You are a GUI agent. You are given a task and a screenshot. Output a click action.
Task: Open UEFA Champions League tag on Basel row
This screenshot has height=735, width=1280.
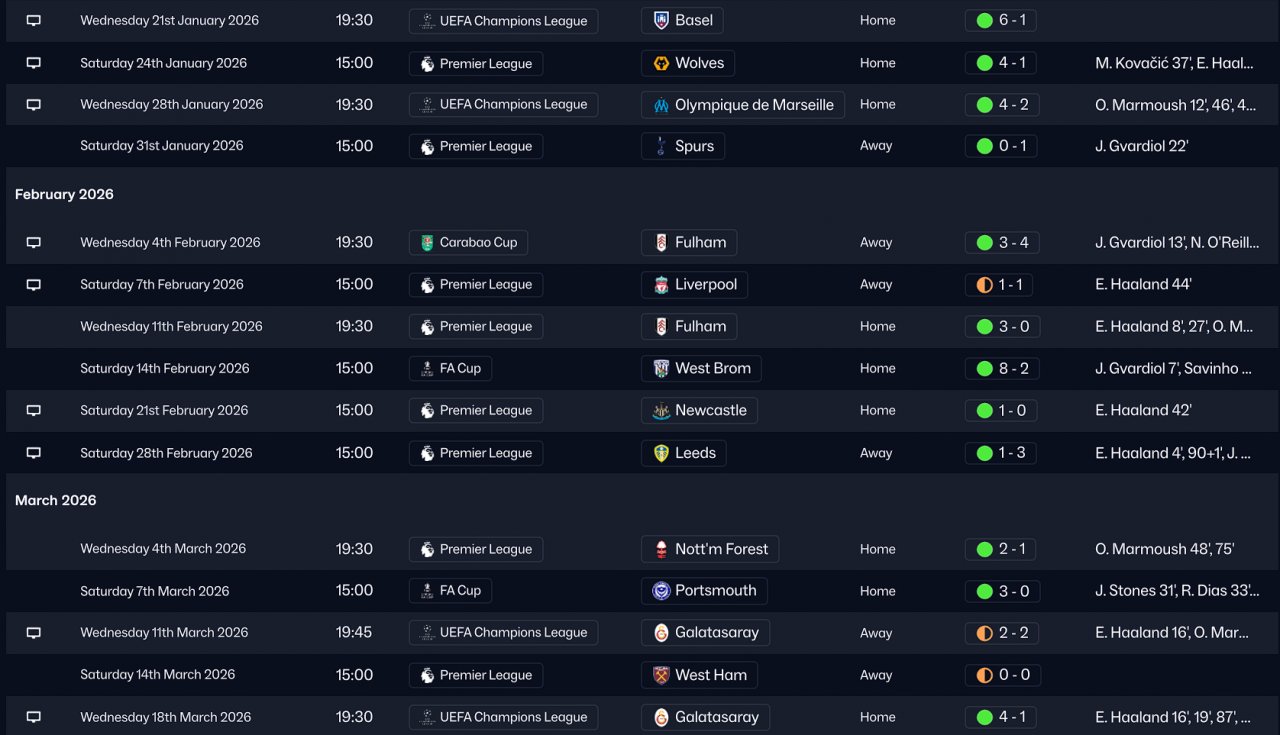503,21
